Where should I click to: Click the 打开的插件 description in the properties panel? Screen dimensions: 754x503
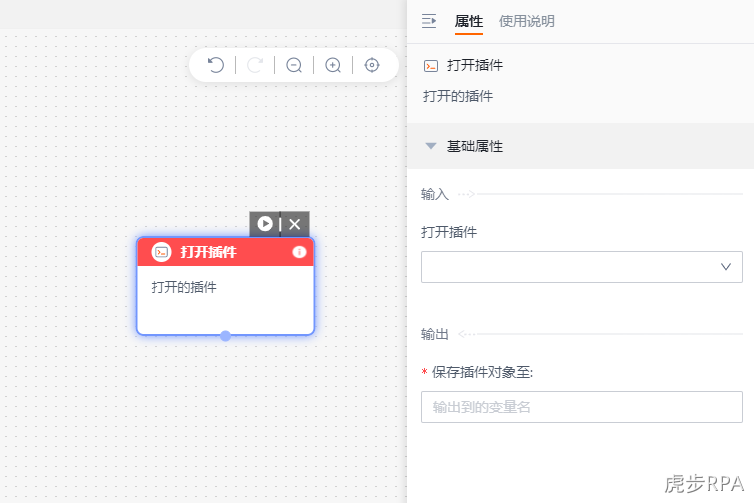[458, 96]
